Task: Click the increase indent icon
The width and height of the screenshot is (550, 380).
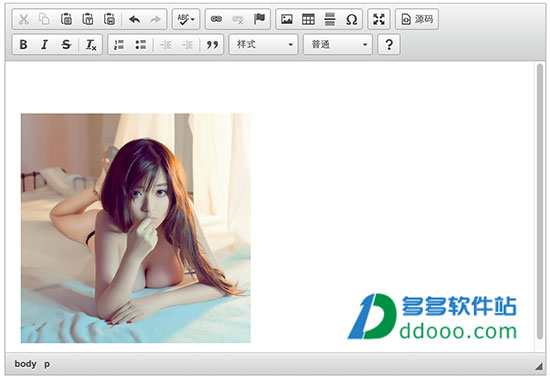Action: [187, 44]
